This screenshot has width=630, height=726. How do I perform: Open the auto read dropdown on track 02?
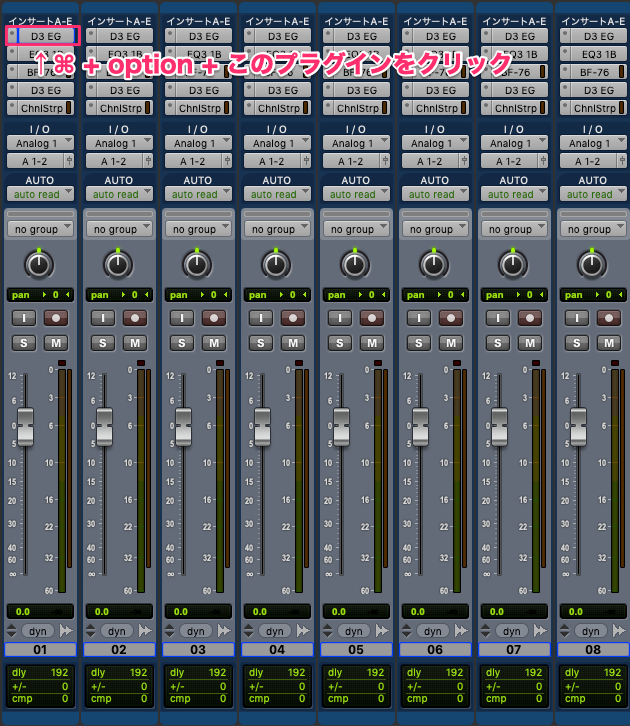click(118, 195)
